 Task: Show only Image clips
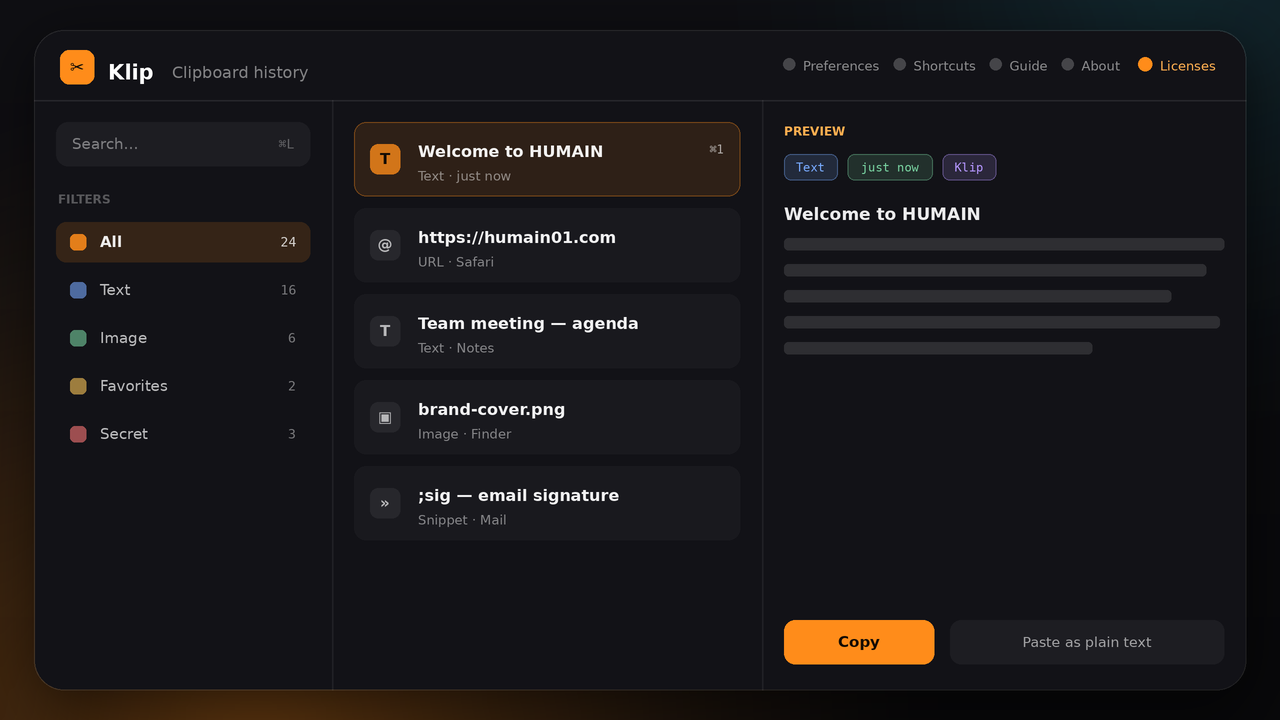[183, 338]
